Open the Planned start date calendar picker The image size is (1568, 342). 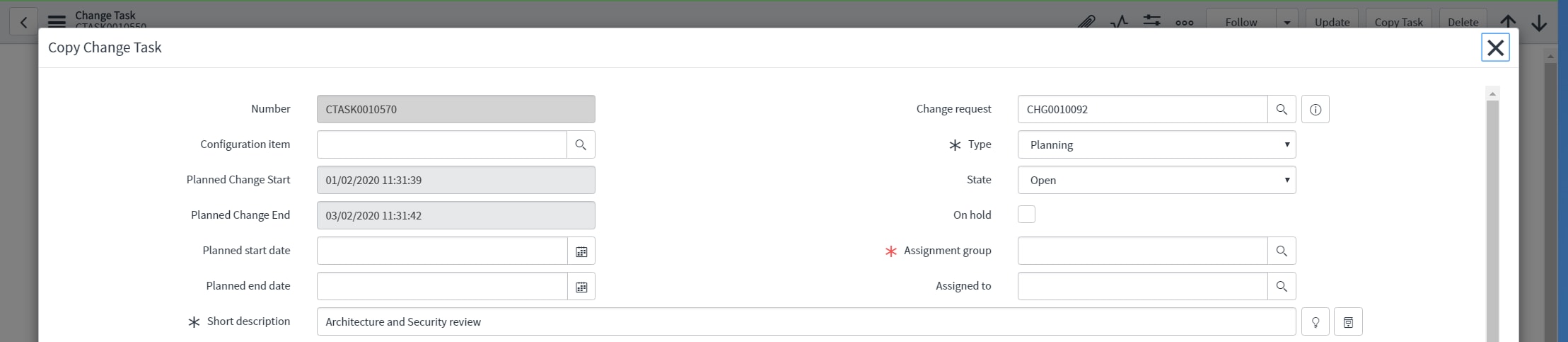click(581, 251)
